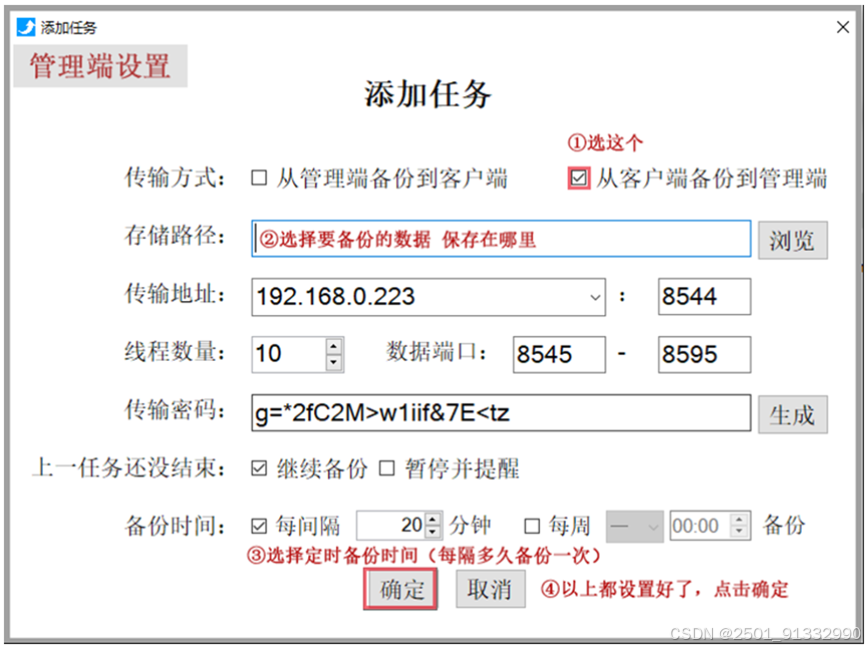Viewport: 865px width, 649px height.
Task: Toggle the 继续备份 checkbox
Action: [x=259, y=469]
